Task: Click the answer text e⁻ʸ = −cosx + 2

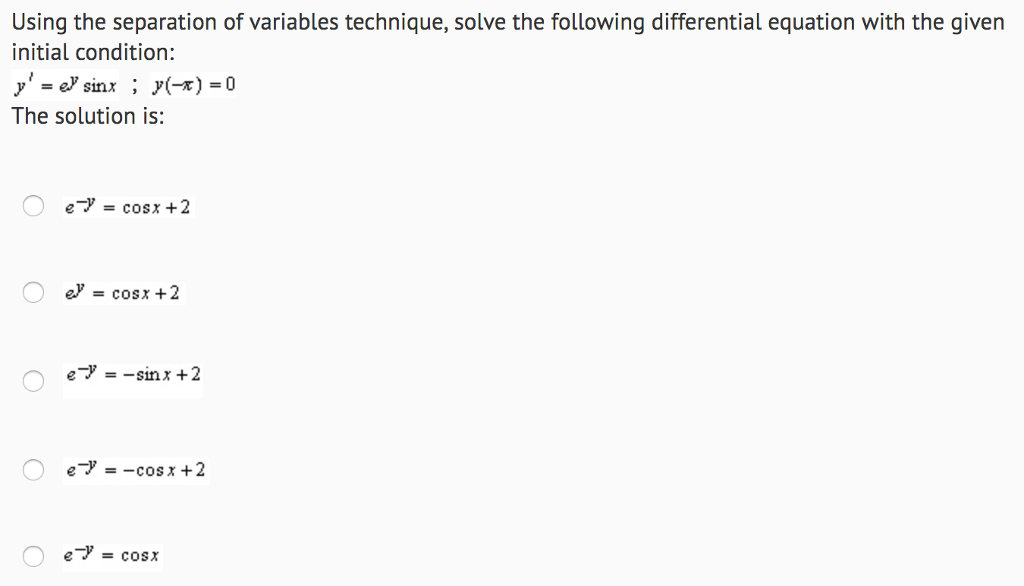Action: pos(135,470)
